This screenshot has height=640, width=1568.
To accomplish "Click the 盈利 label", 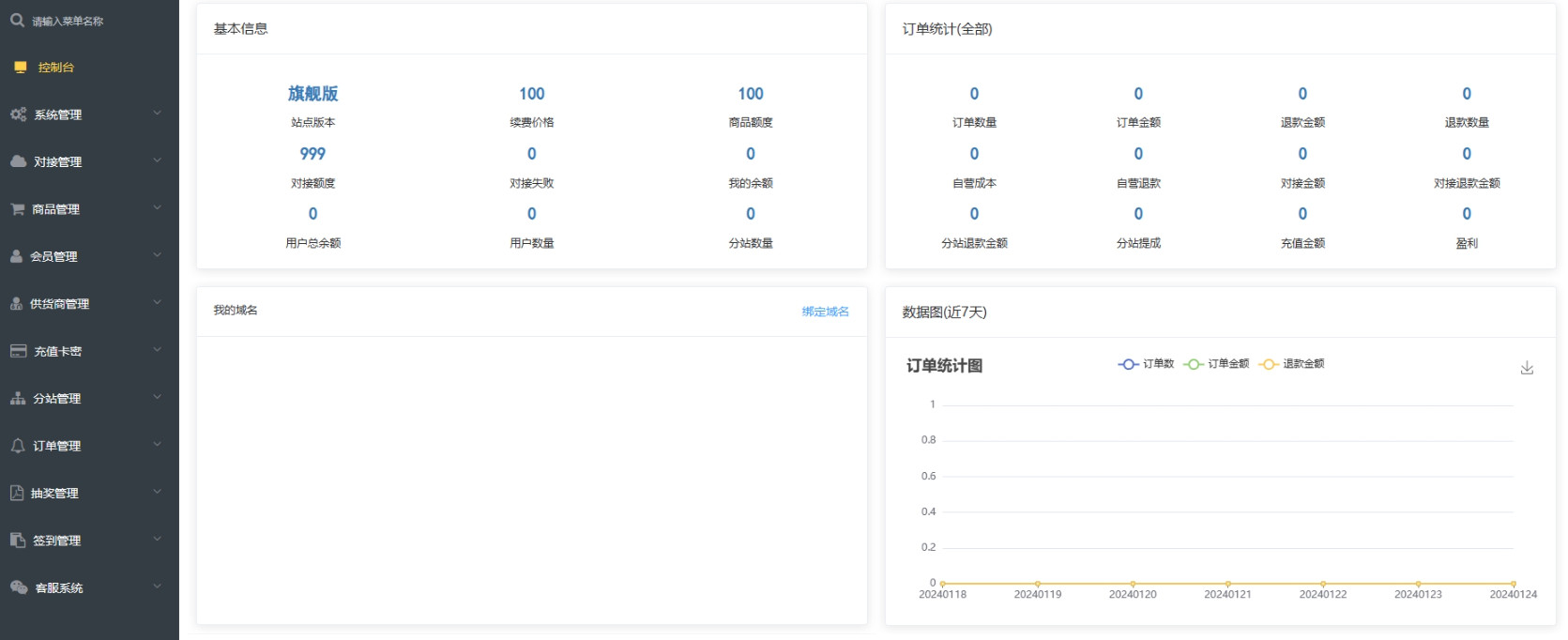I will [1467, 243].
